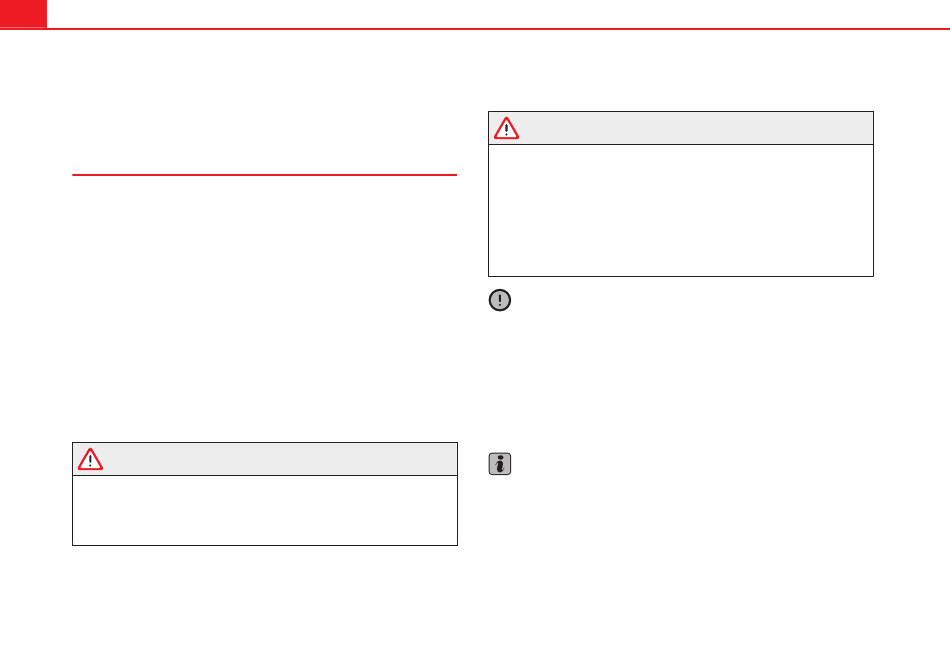Image resolution: width=950 pixels, height=671 pixels.
Task: Click the red warning triangle in the larger box
Action: 506,128
